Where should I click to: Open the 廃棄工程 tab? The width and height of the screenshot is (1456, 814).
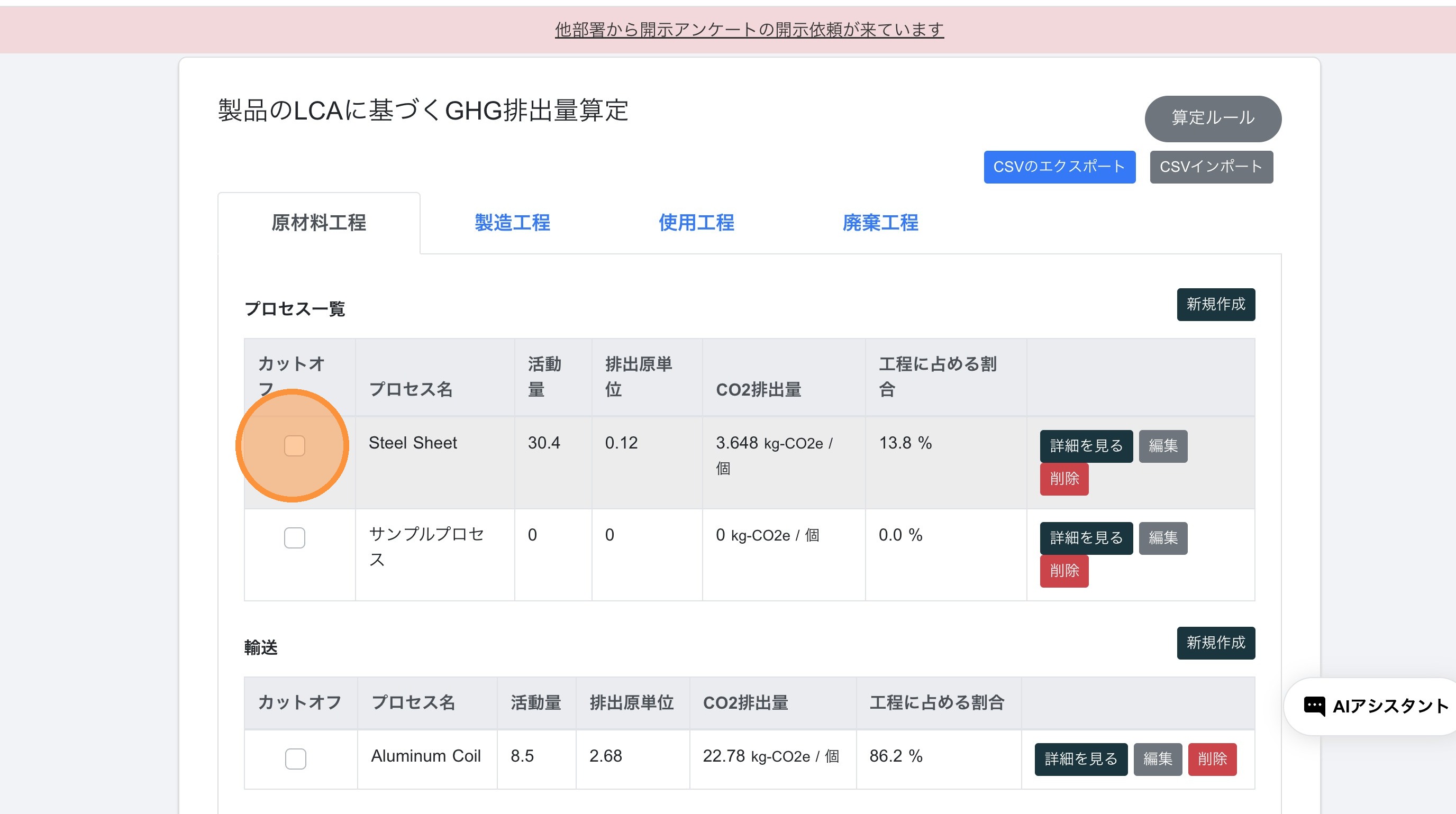pyautogui.click(x=880, y=223)
